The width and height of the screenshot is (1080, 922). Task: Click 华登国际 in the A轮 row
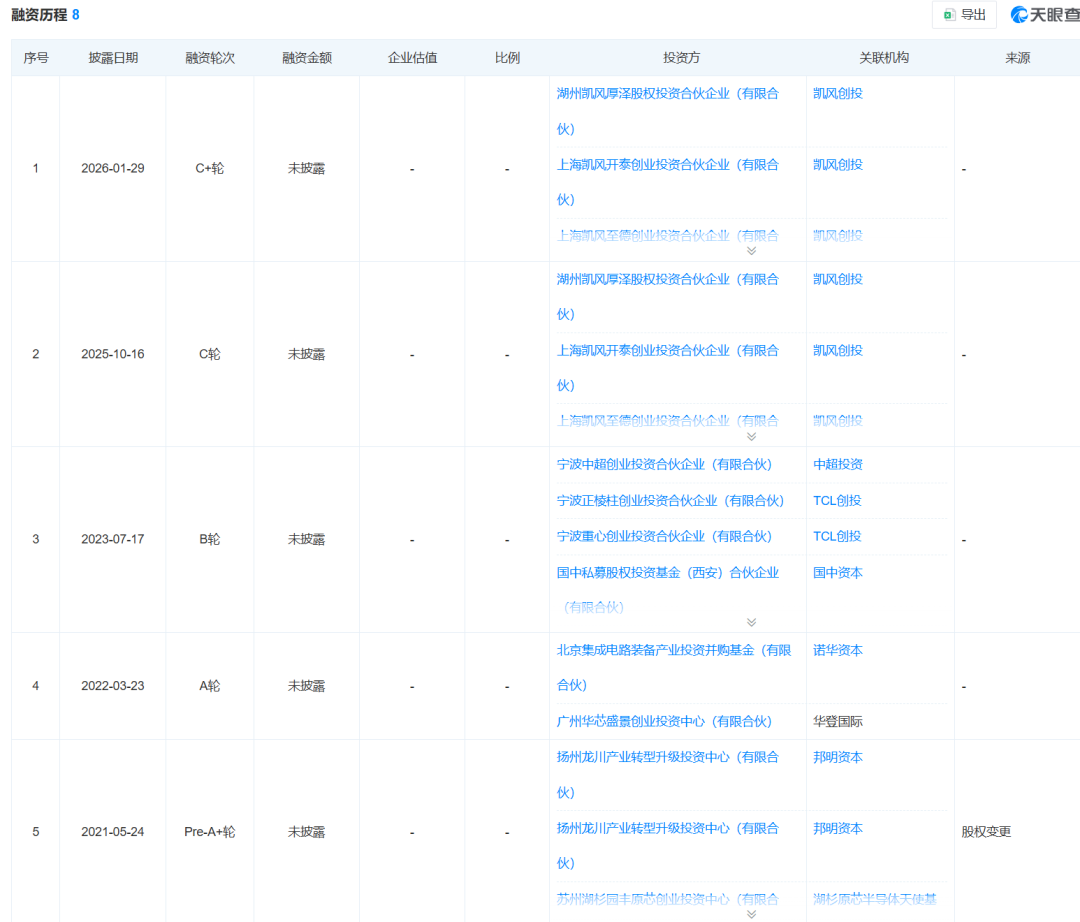[837, 722]
